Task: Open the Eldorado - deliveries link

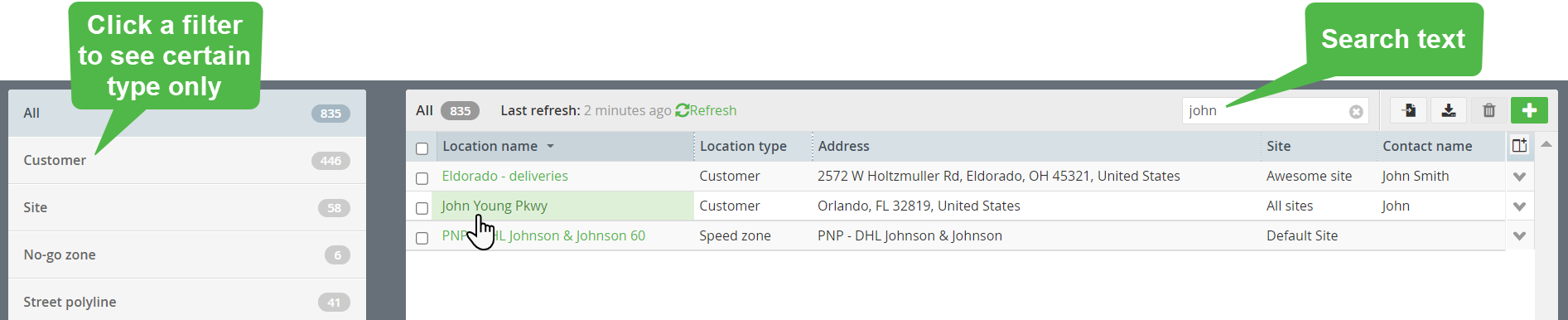Action: point(504,176)
